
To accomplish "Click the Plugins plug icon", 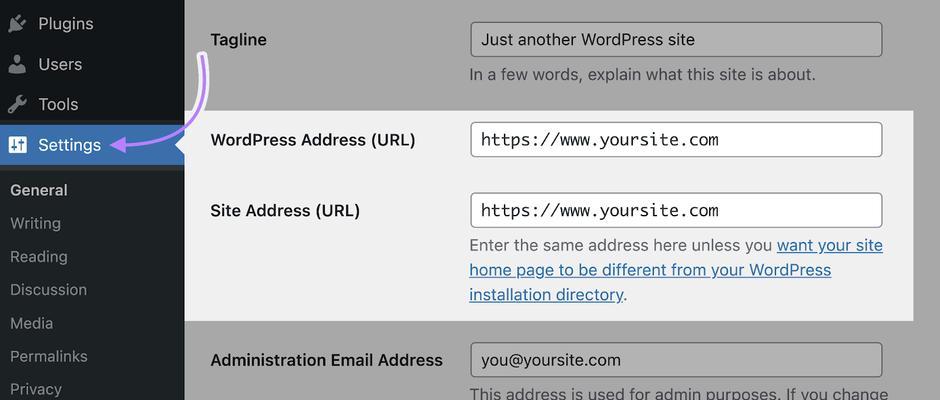I will point(17,24).
